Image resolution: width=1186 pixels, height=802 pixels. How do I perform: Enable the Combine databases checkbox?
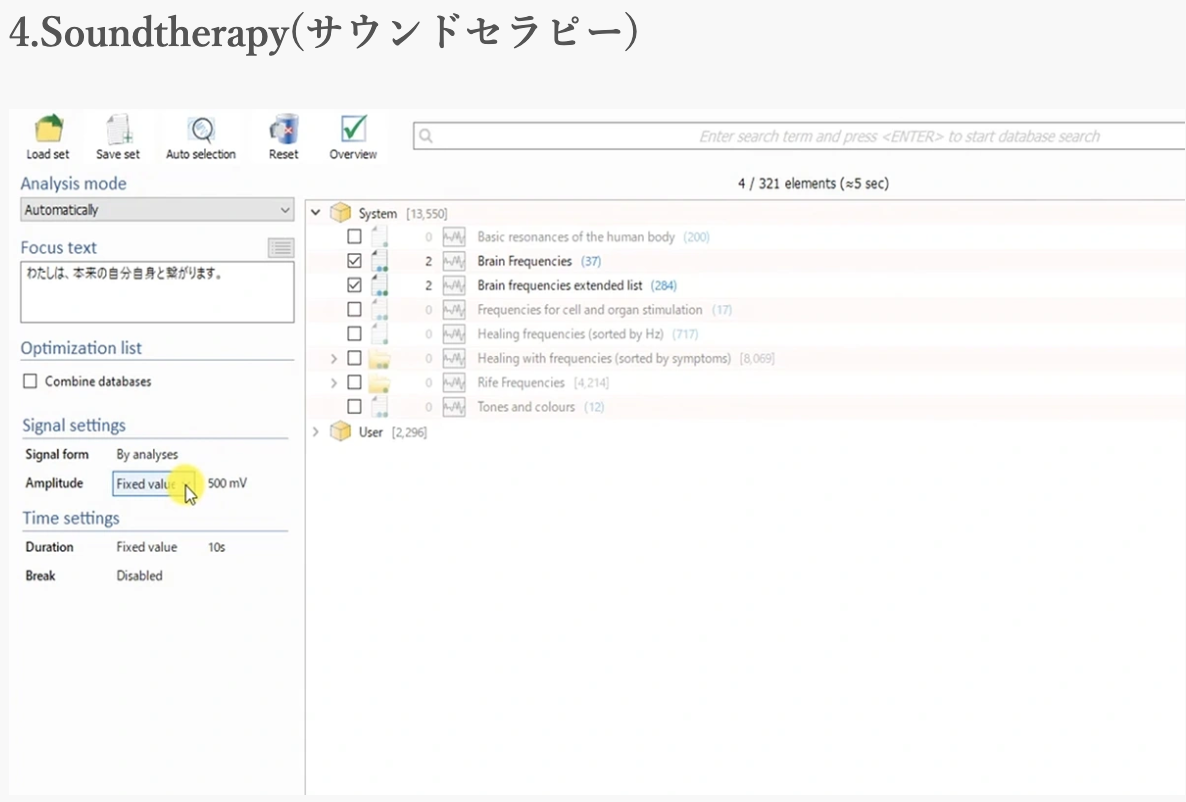tap(30, 381)
